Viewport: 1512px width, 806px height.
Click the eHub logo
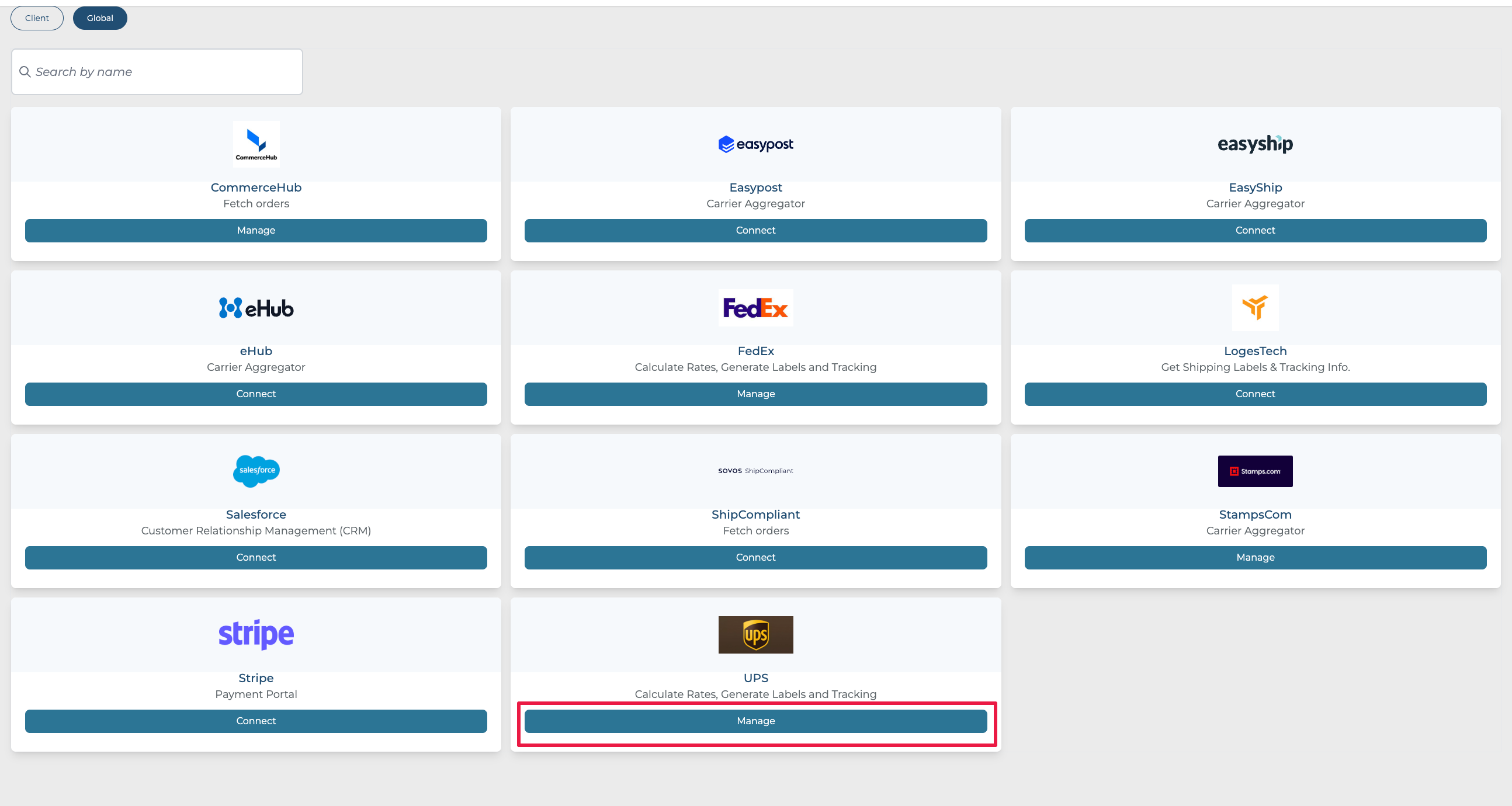(x=256, y=308)
